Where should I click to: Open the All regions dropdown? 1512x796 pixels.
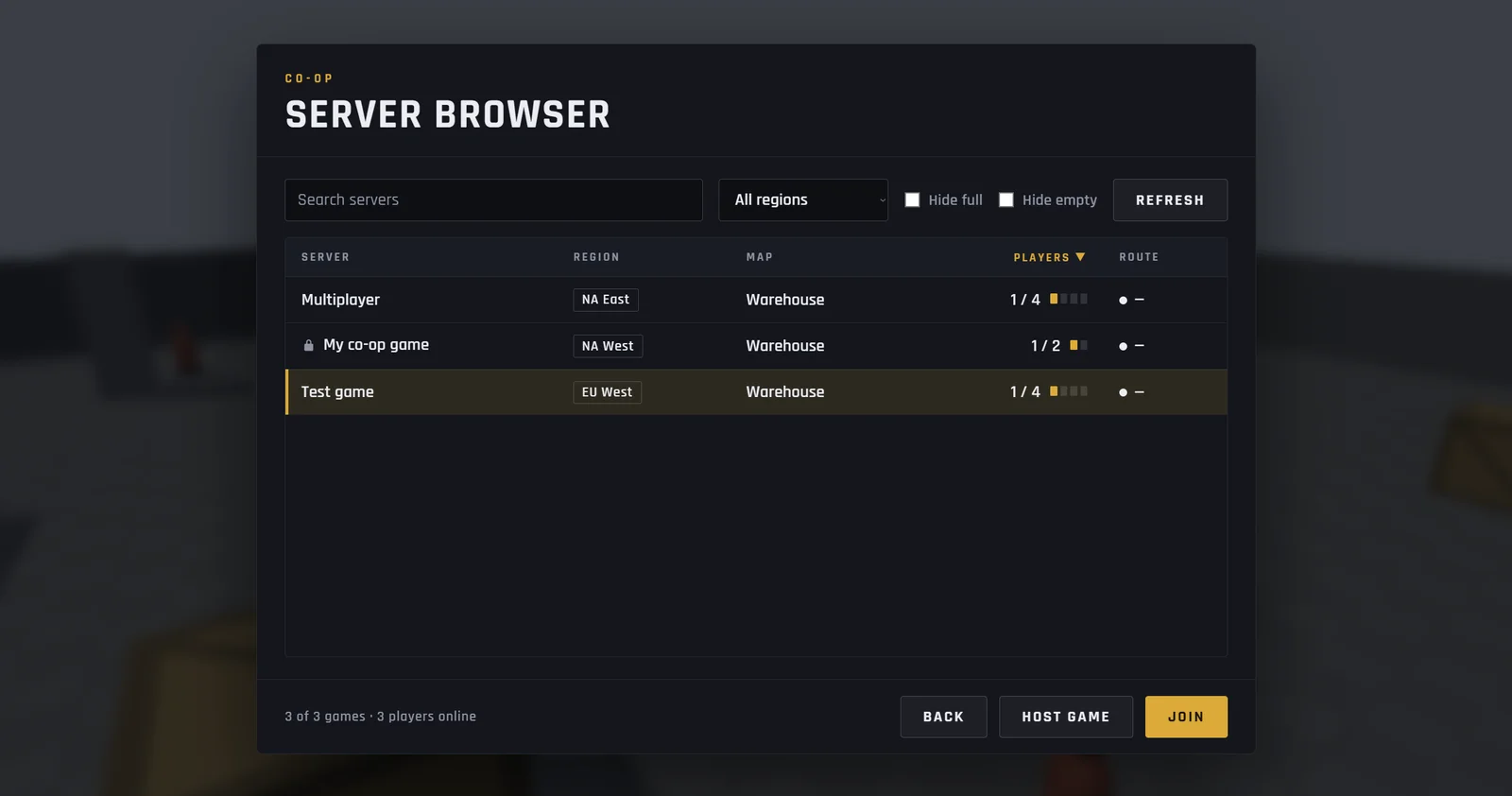coord(803,199)
